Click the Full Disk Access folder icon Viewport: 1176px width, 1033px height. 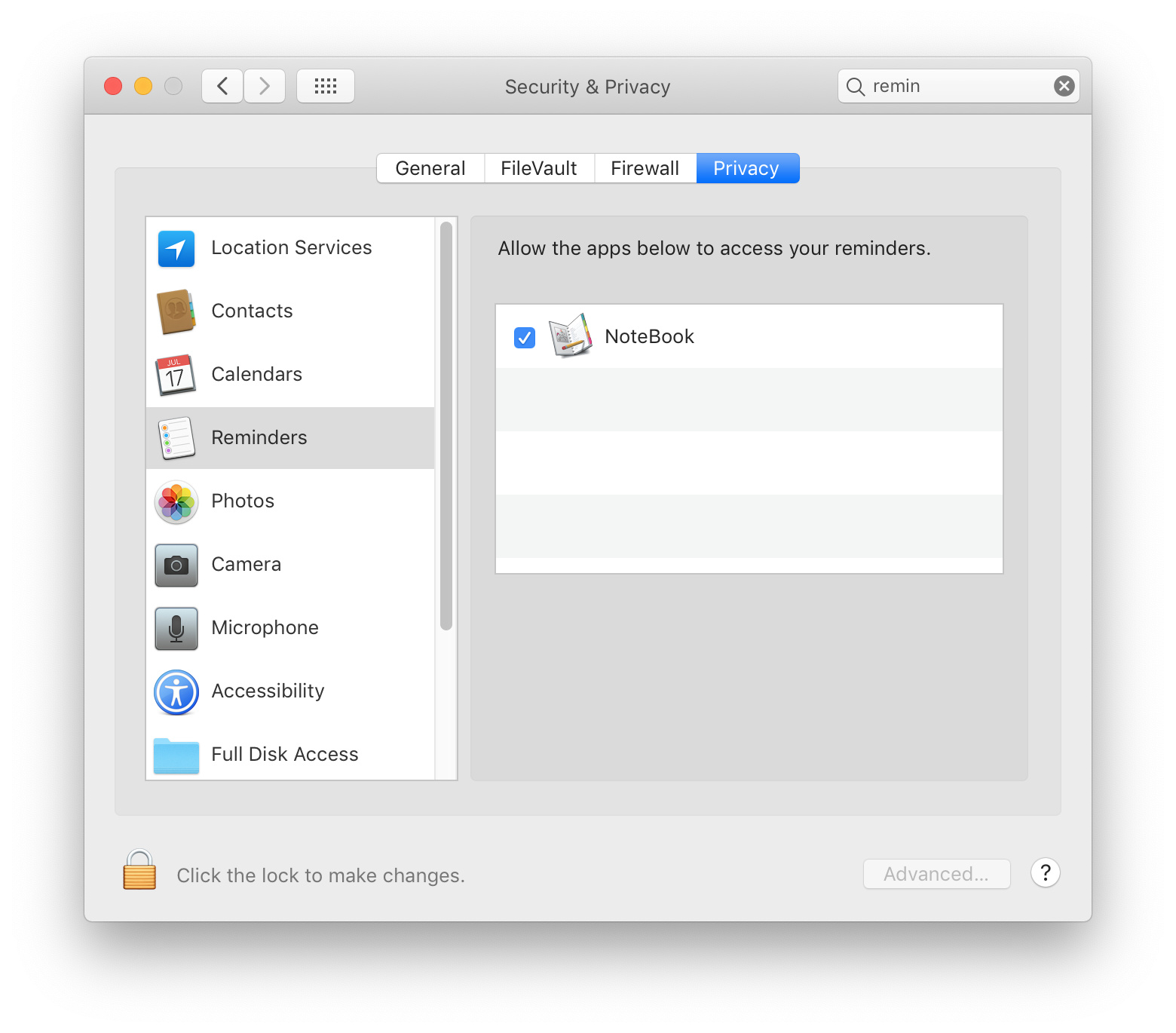pyautogui.click(x=176, y=756)
